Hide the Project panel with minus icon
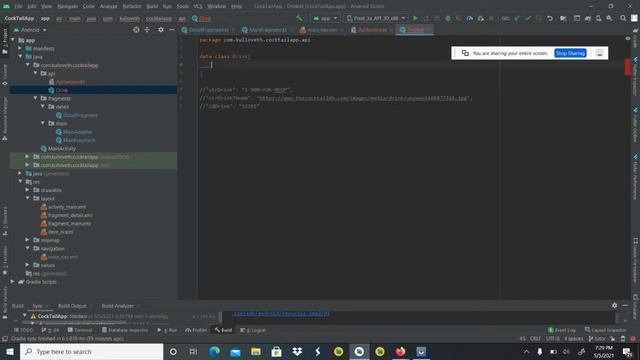Screen dimensions: 640x360 (172, 30)
